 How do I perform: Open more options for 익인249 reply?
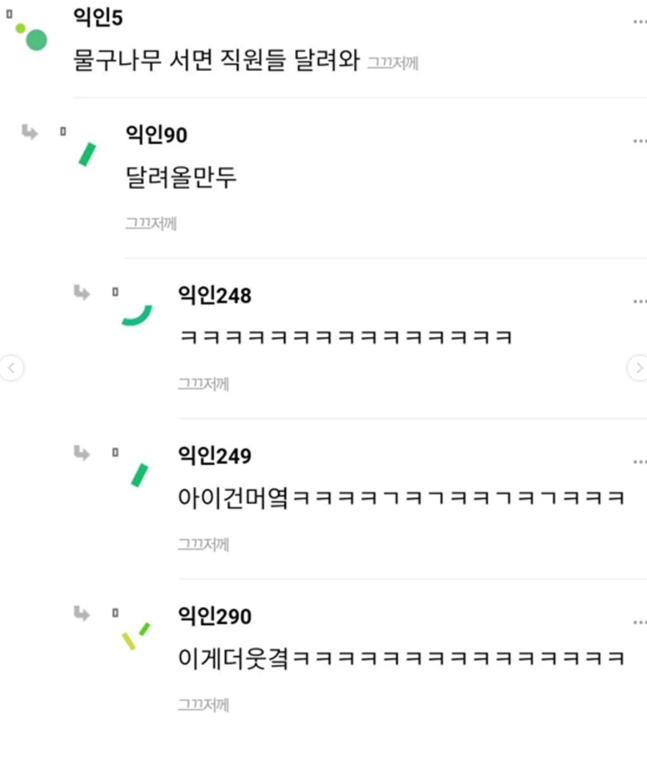[x=640, y=462]
